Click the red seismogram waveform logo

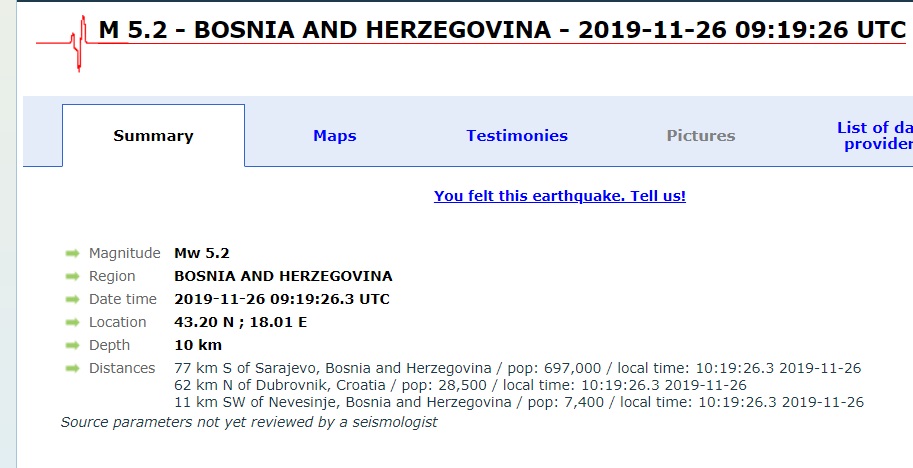point(79,44)
